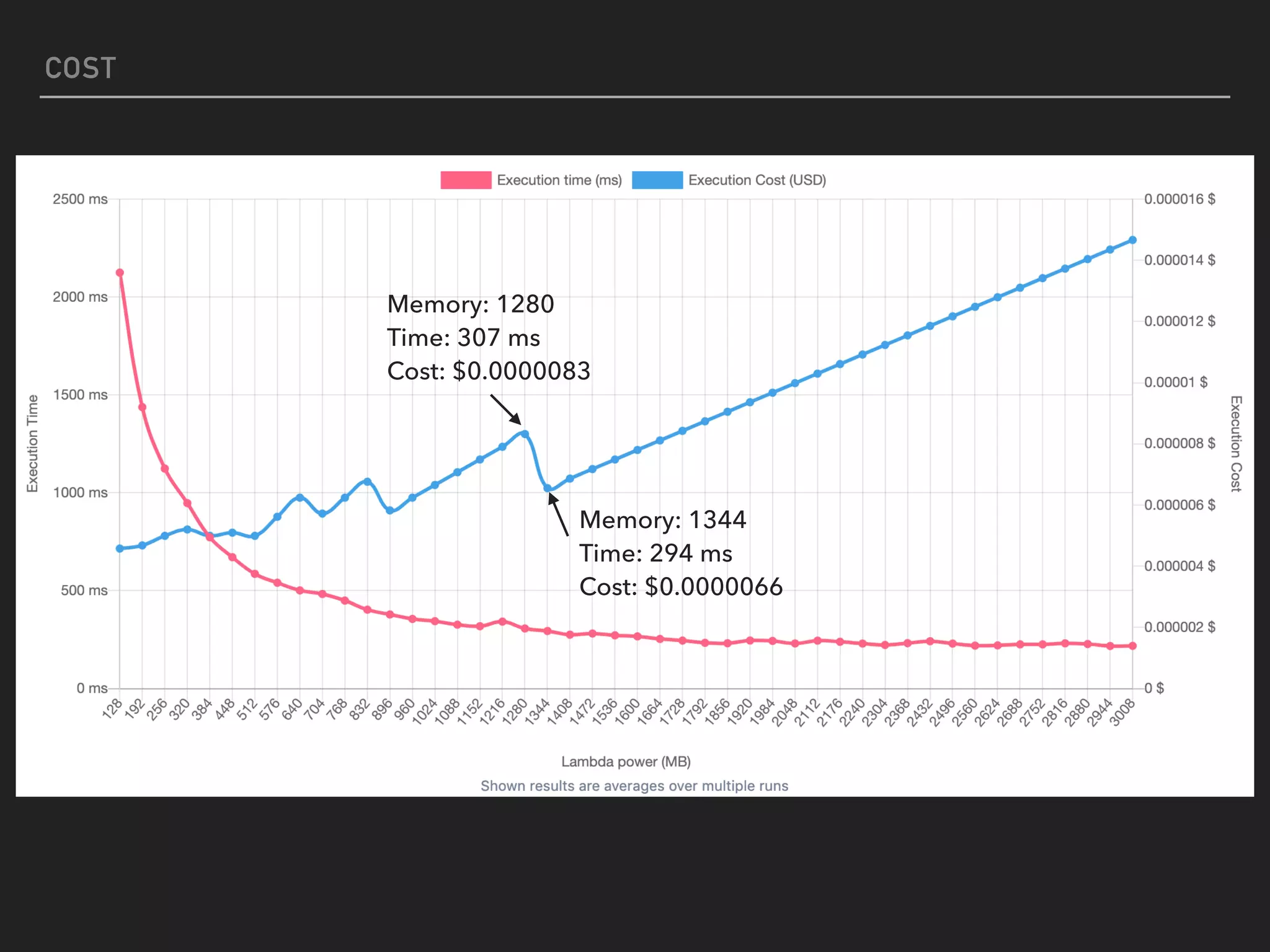Click the '0.000004 $' right axis label

click(x=1179, y=566)
